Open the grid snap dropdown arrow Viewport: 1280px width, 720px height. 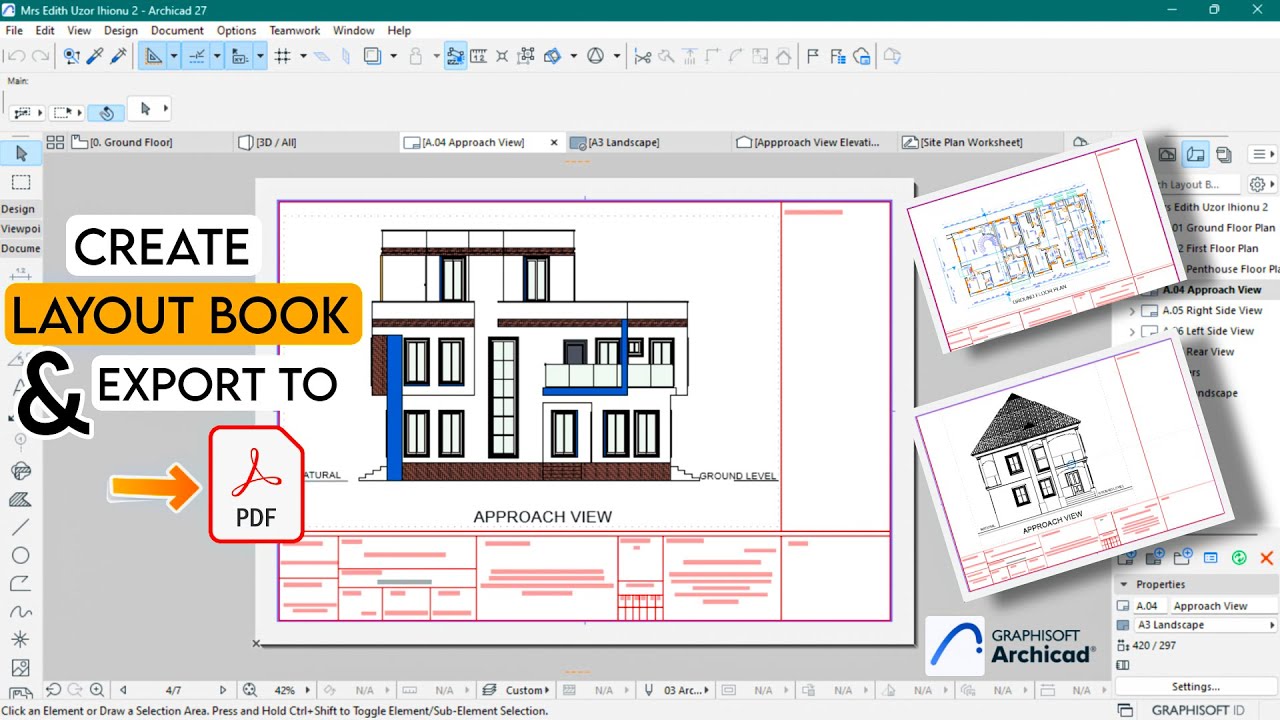[x=303, y=56]
